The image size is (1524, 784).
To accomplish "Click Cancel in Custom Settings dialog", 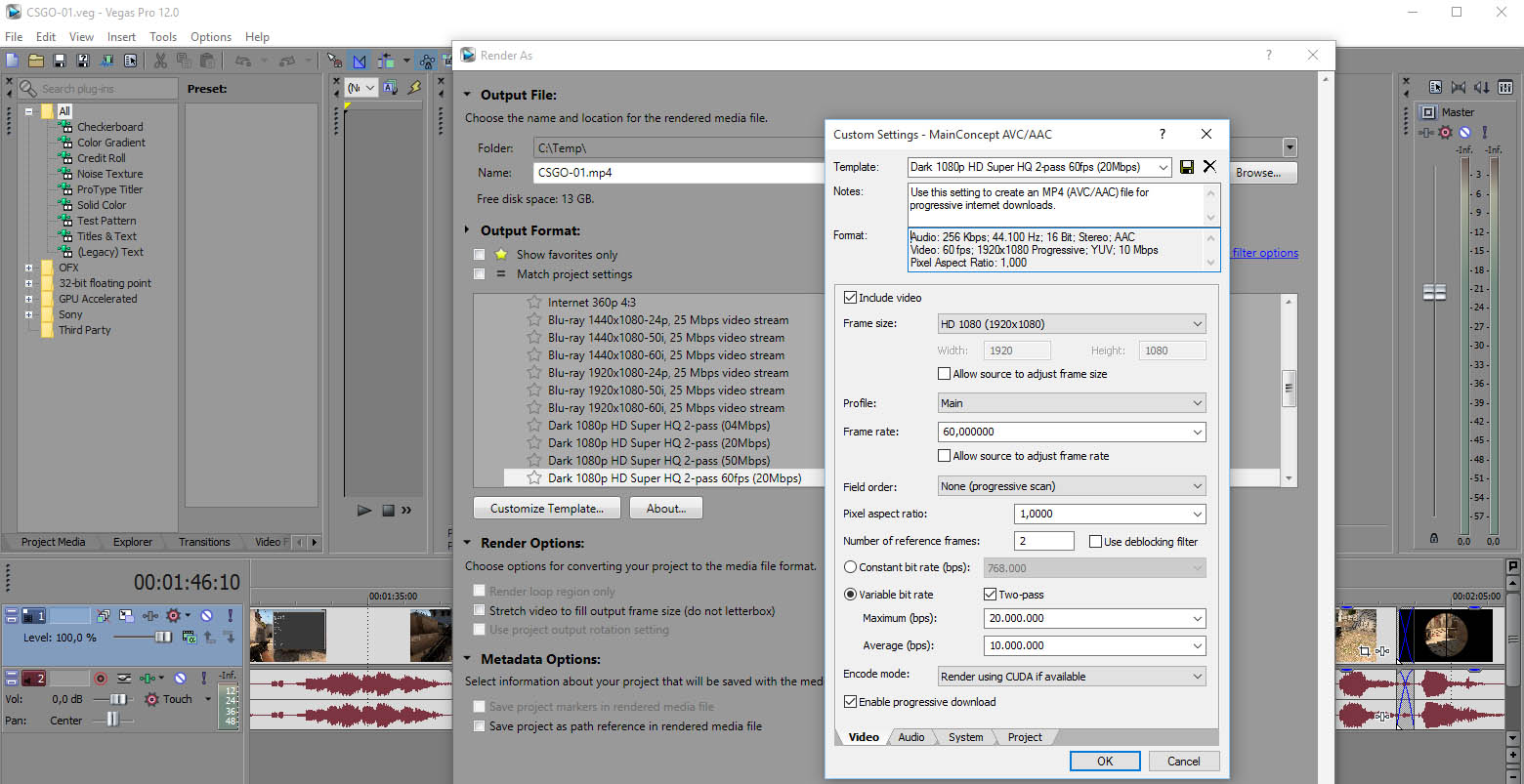I will 1183,762.
